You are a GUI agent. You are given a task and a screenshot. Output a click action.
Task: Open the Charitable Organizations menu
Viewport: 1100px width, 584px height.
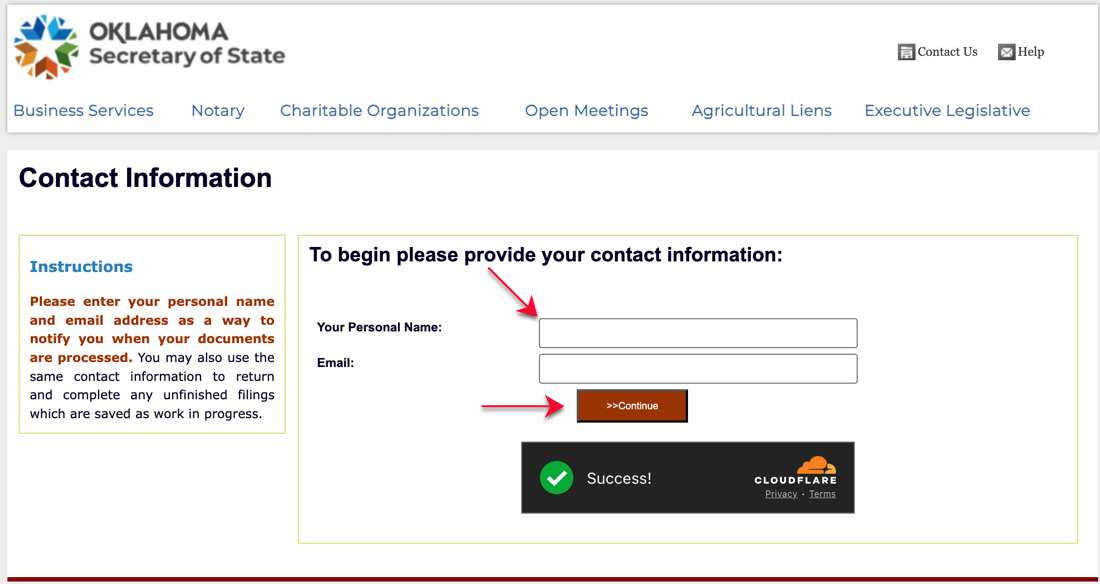pyautogui.click(x=380, y=111)
